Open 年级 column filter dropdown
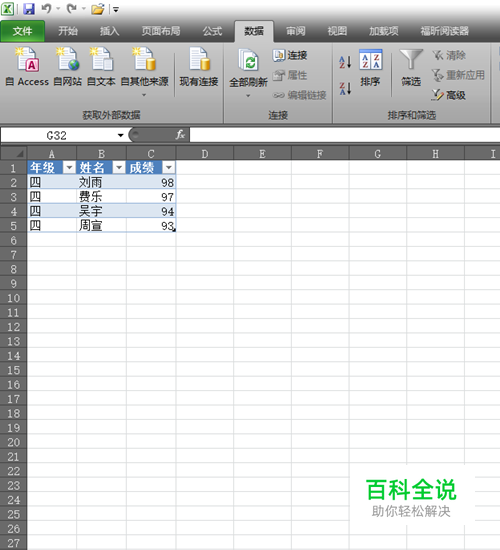The image size is (500, 550). (69, 168)
